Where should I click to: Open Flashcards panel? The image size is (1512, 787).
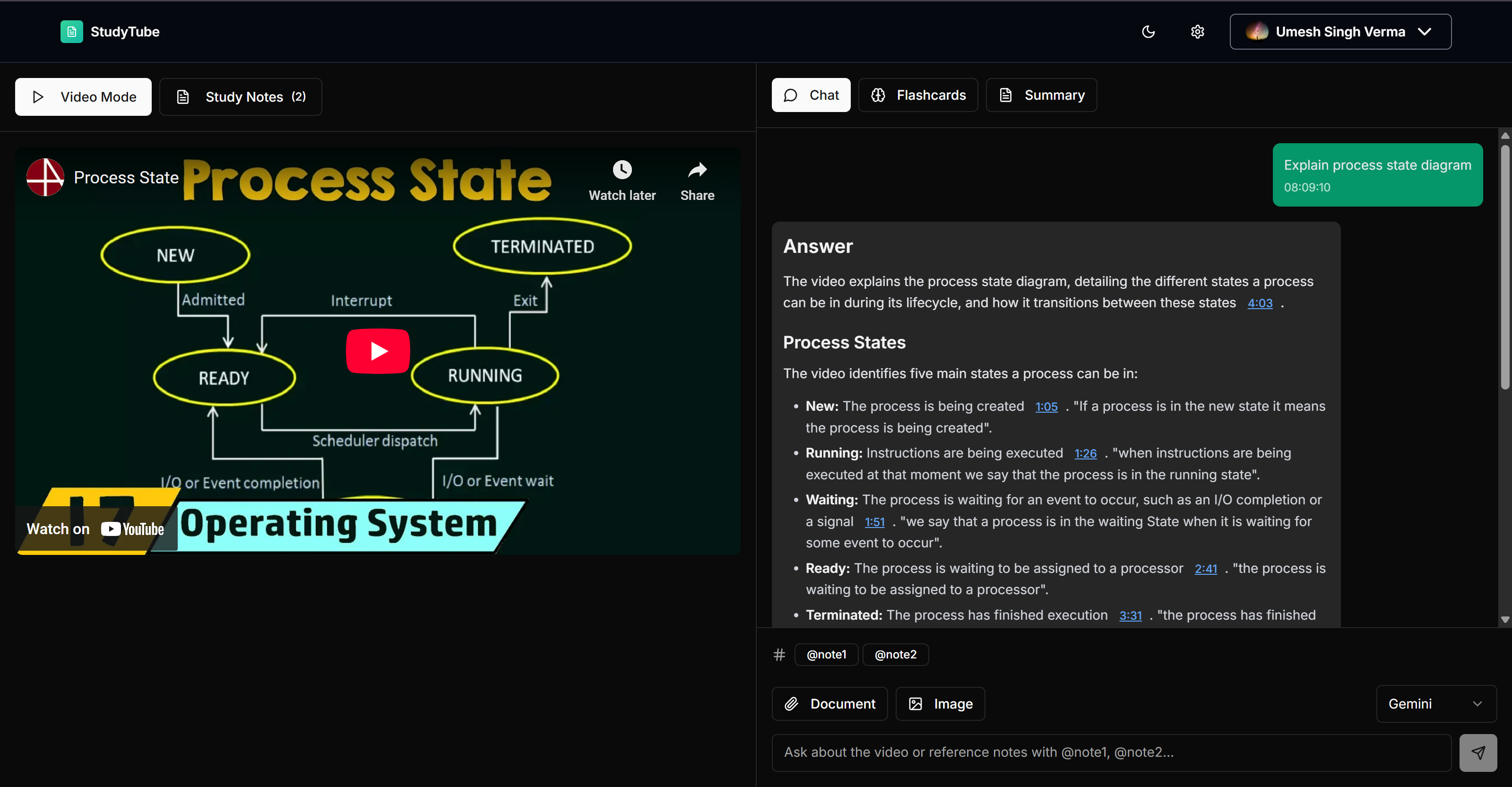[918, 95]
